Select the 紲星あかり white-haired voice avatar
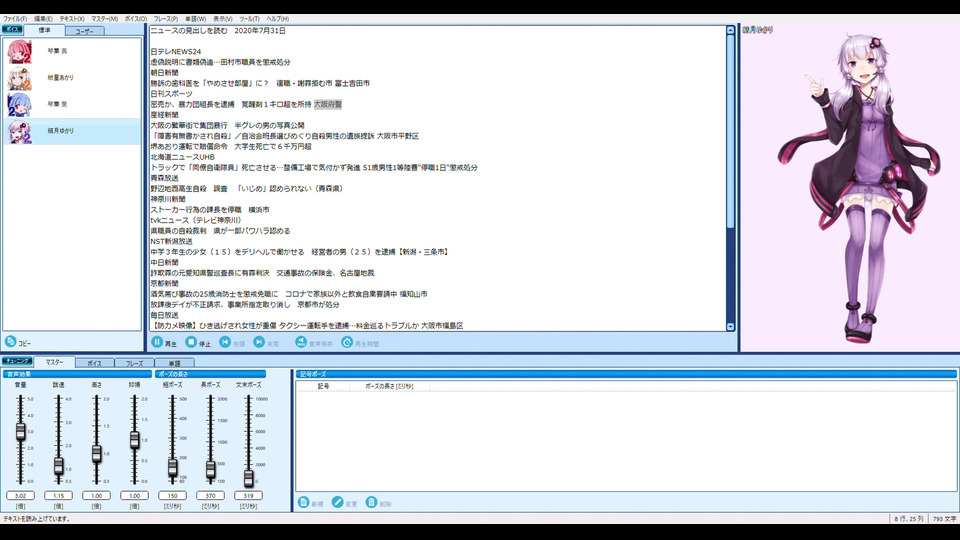 [x=19, y=78]
